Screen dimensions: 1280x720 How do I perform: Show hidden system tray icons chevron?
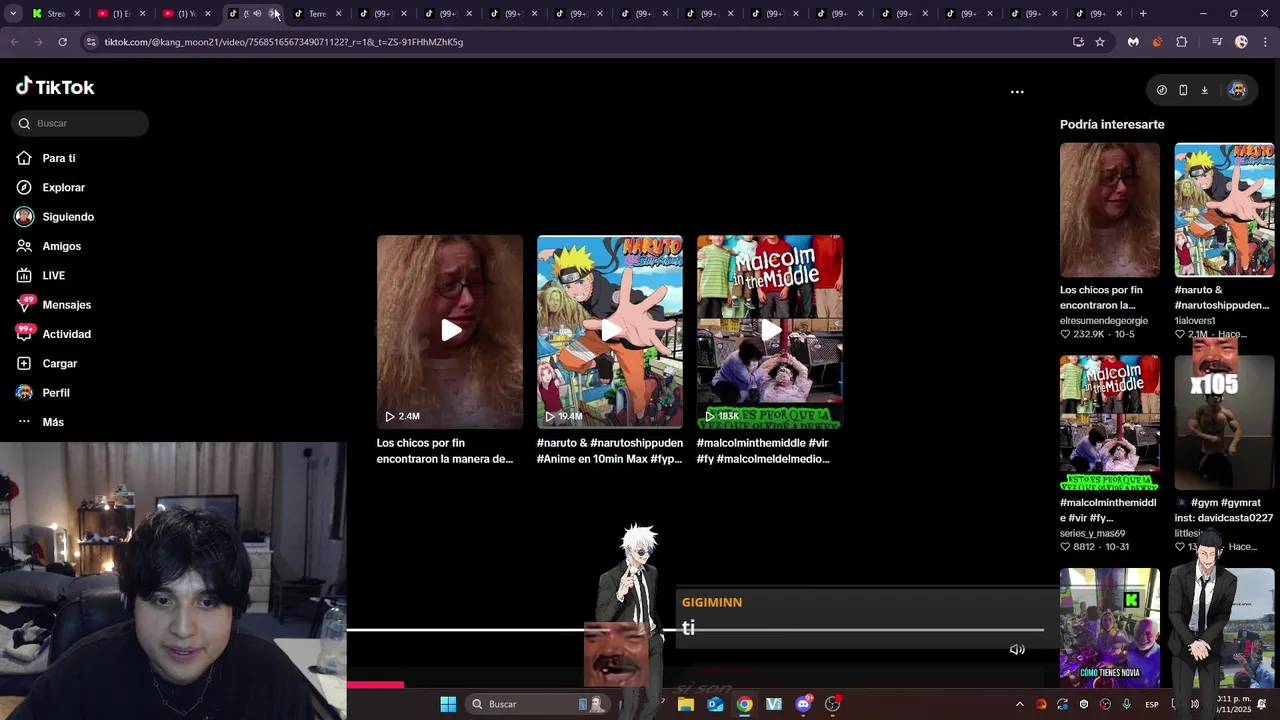pyautogui.click(x=1019, y=704)
